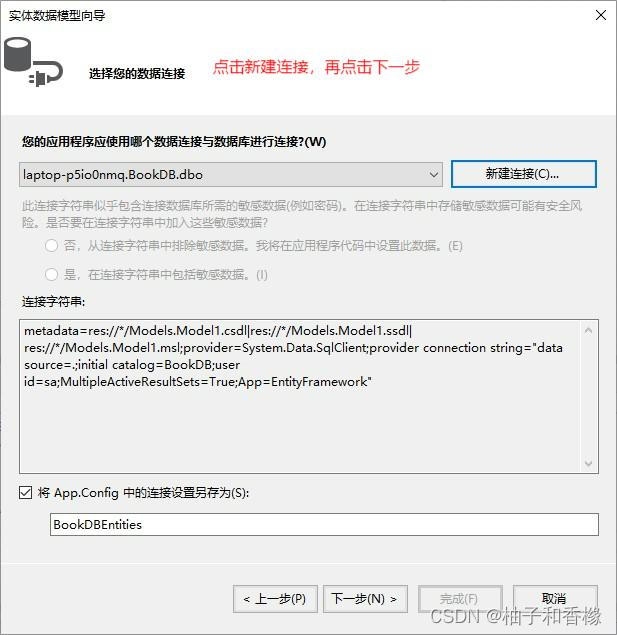This screenshot has width=617, height=635.
Task: Proceed with 下一步(N) button
Action: (365, 599)
